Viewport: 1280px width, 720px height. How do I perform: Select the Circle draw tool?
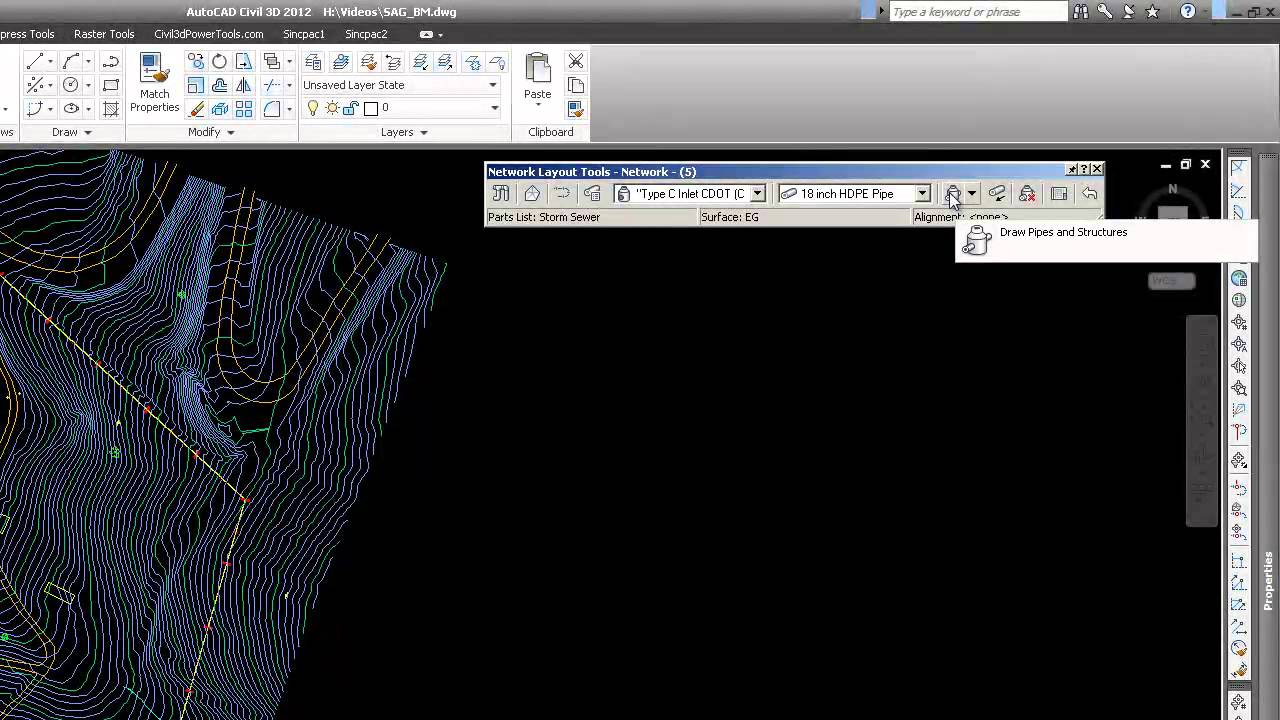[x=71, y=86]
